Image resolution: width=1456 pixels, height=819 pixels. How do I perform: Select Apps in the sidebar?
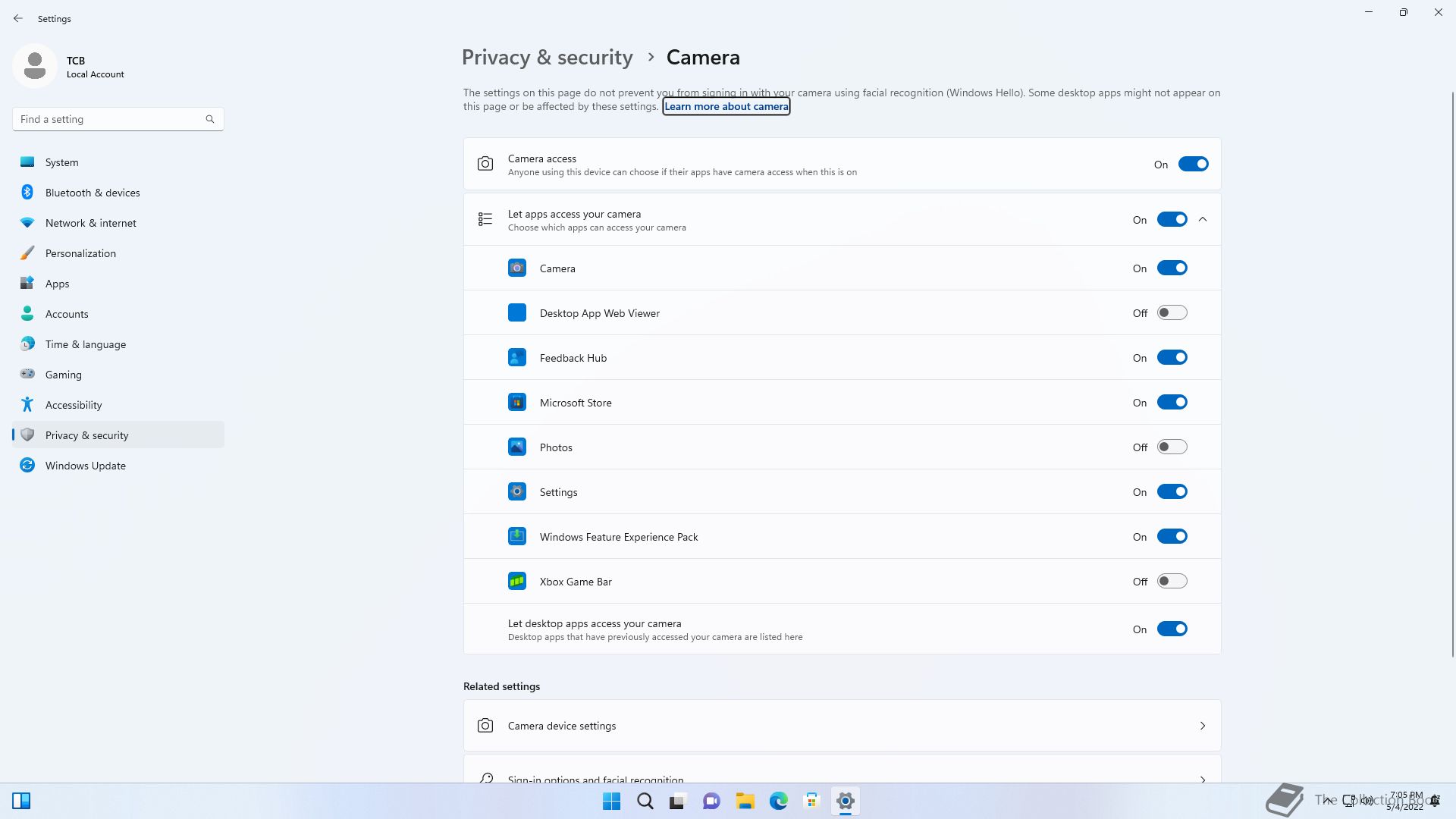118,284
